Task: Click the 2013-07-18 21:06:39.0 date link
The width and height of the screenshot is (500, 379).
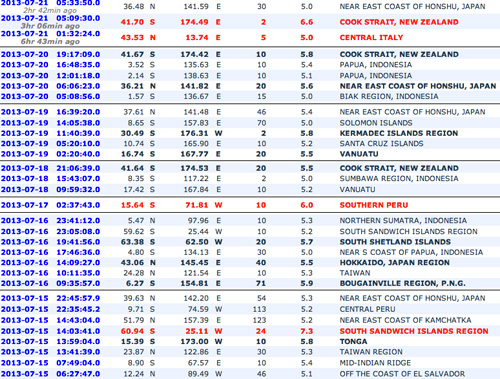Action: coord(50,168)
